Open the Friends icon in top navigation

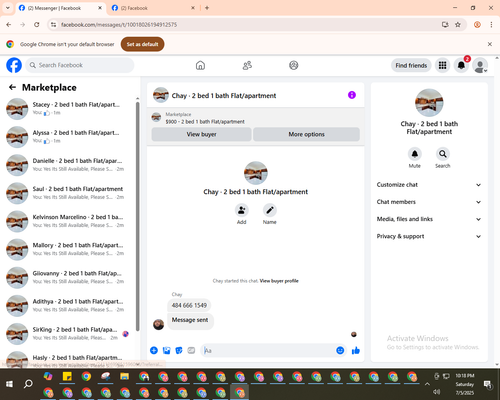(247, 65)
